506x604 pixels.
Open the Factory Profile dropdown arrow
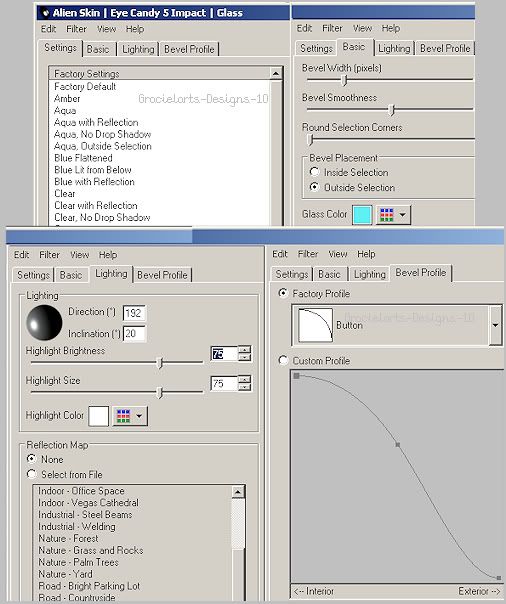495,325
